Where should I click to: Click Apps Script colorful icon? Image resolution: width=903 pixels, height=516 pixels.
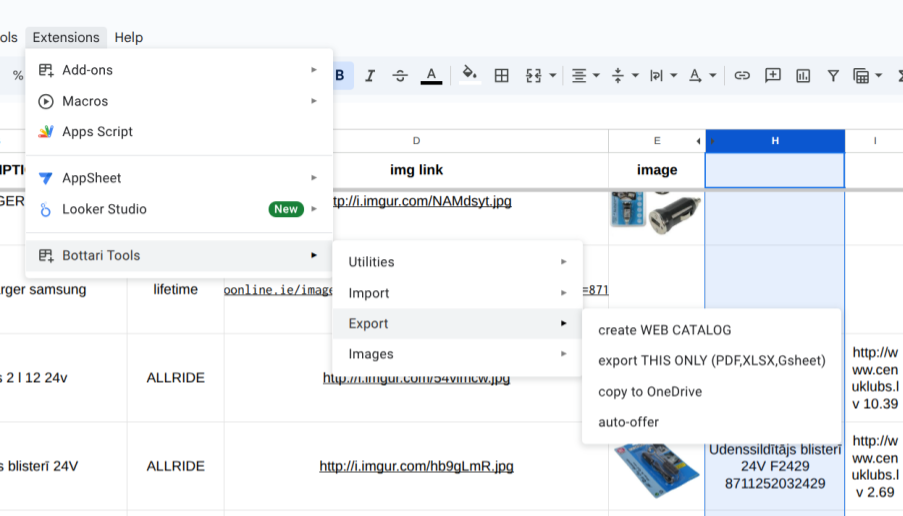pos(45,131)
